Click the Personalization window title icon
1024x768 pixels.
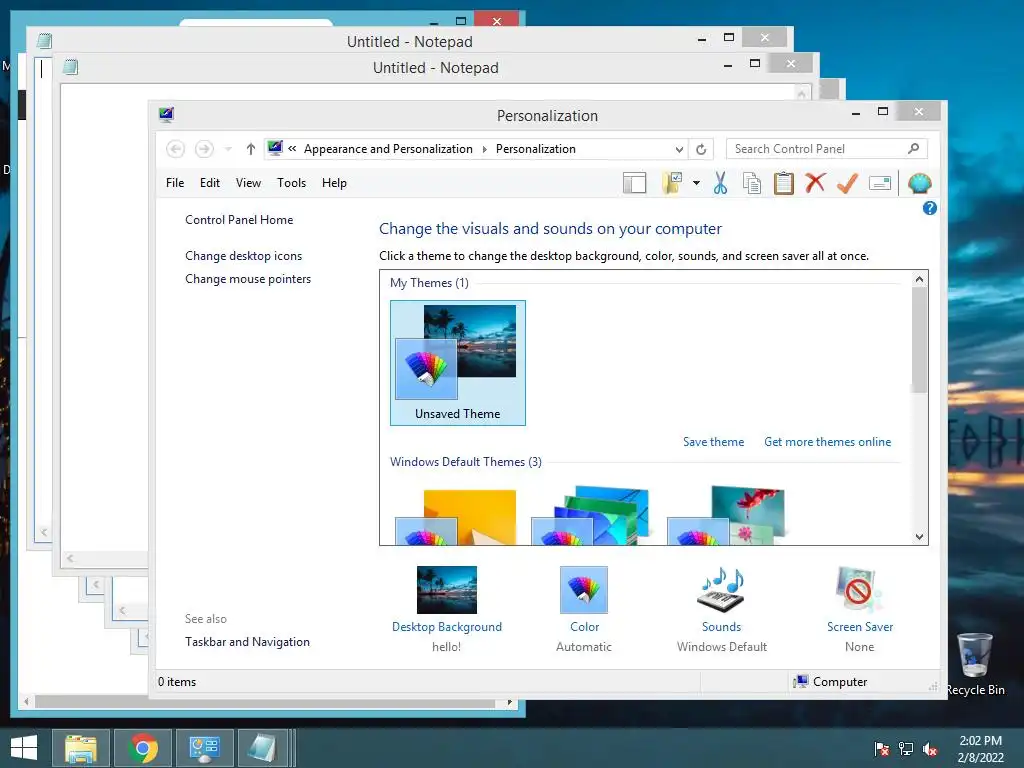(167, 115)
